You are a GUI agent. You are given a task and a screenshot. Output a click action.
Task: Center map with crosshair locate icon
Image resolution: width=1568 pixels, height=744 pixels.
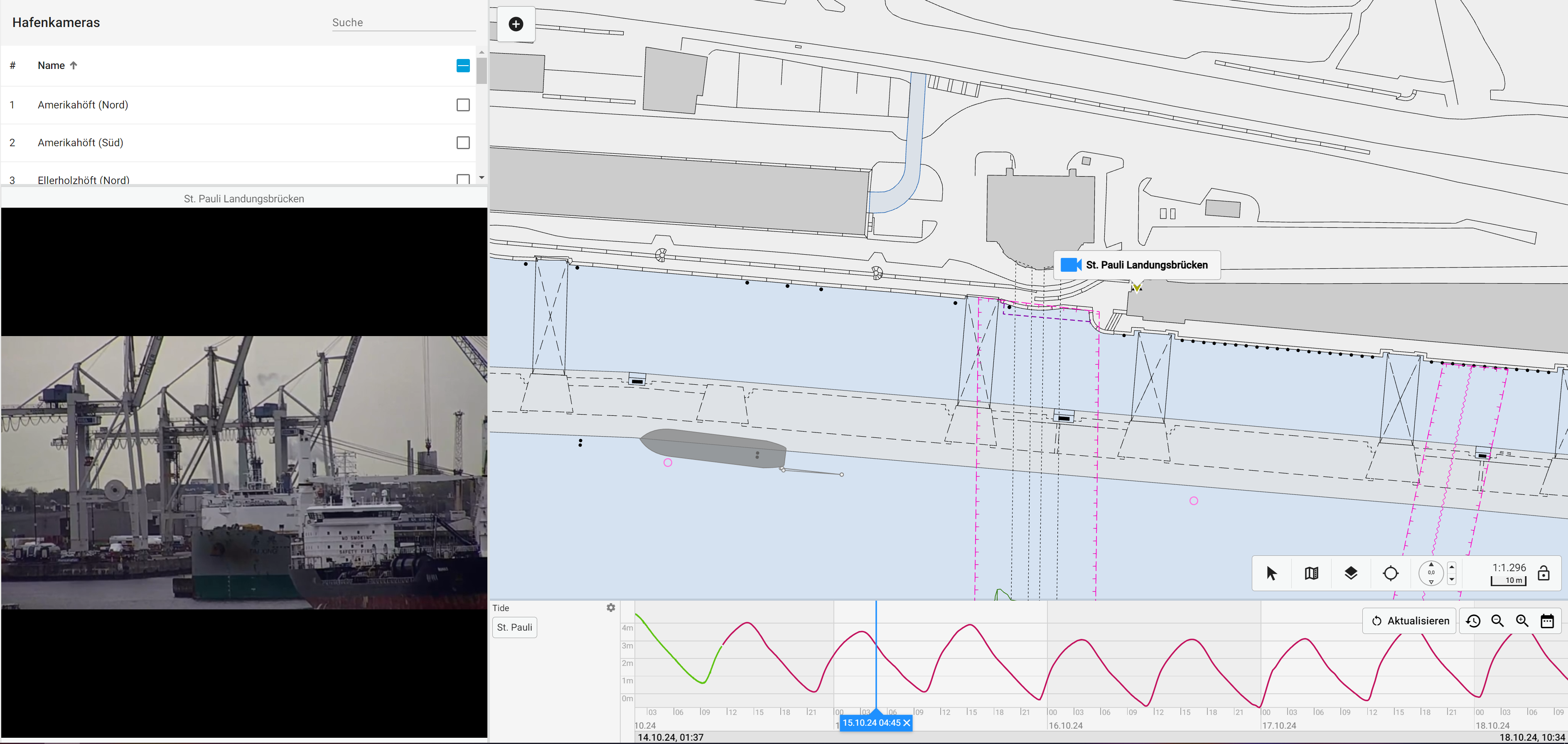[x=1390, y=573]
